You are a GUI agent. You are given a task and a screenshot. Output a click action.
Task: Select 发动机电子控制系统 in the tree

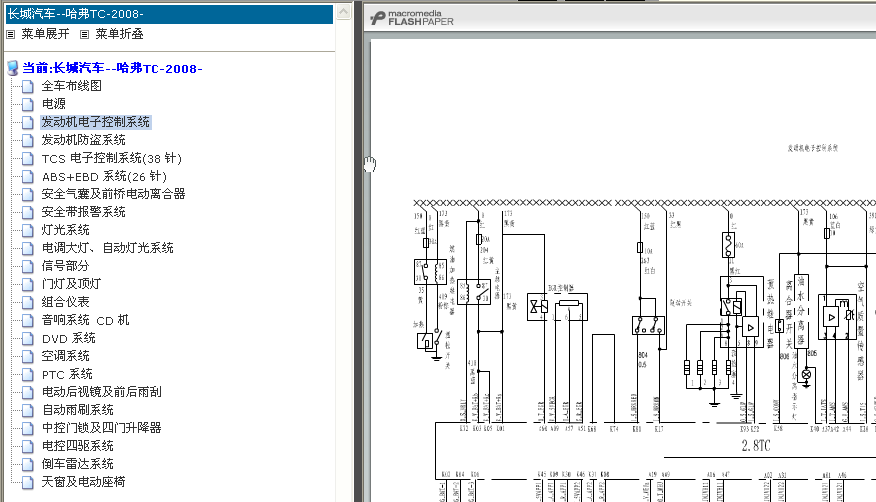pos(96,122)
